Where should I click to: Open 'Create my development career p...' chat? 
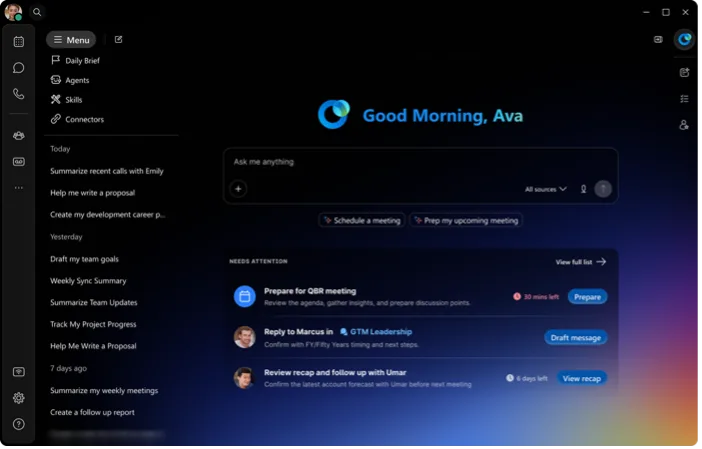(107, 215)
